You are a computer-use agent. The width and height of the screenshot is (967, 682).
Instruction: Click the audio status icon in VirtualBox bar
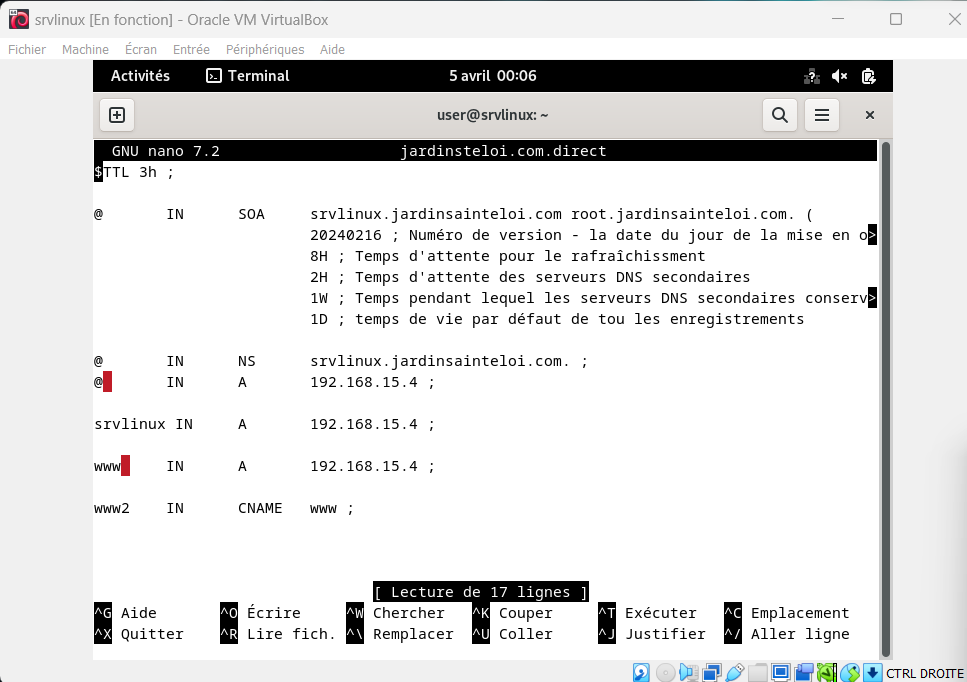pyautogui.click(x=689, y=672)
